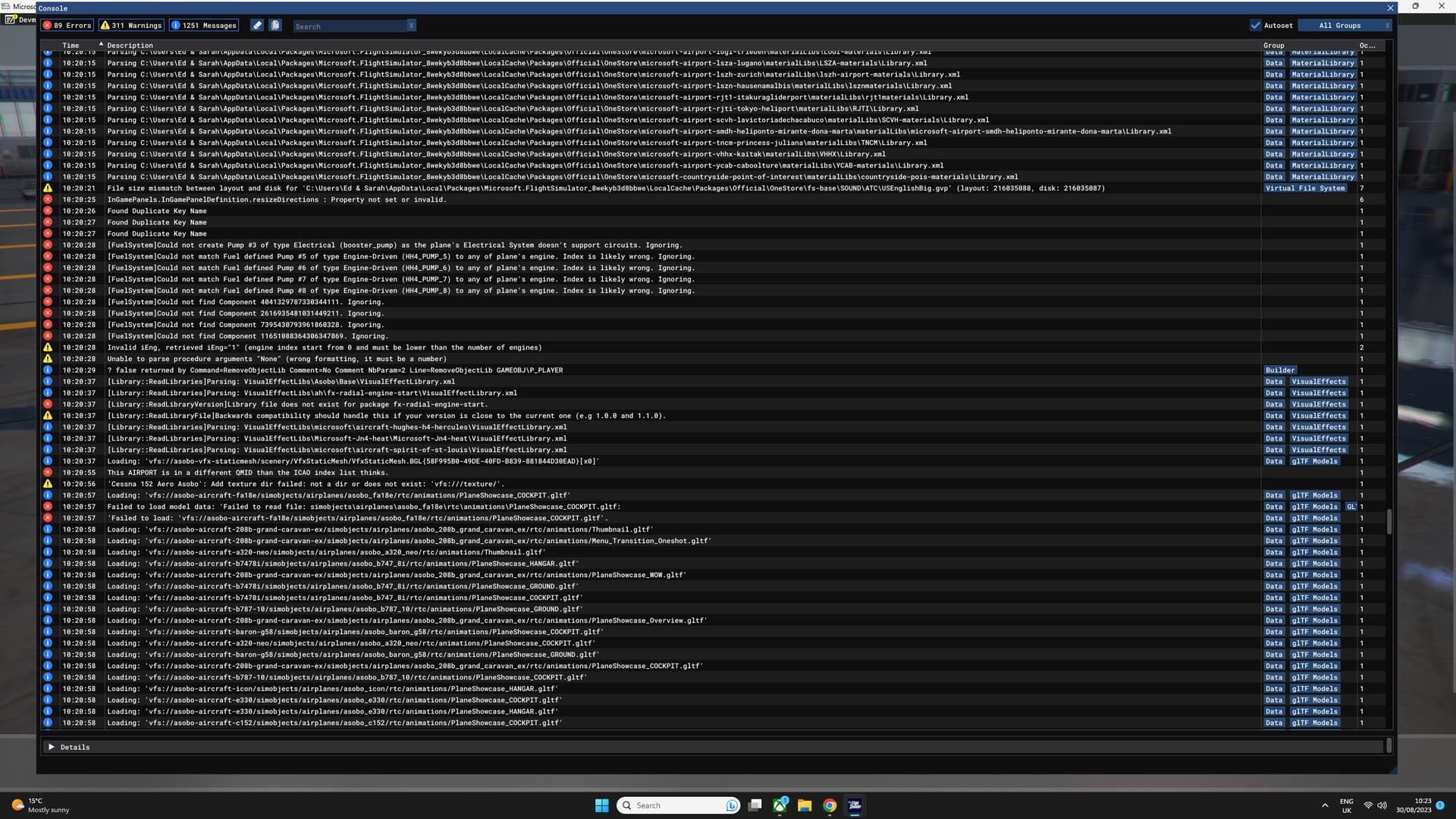
Task: Click the Virtual File System group tag
Action: pyautogui.click(x=1304, y=188)
